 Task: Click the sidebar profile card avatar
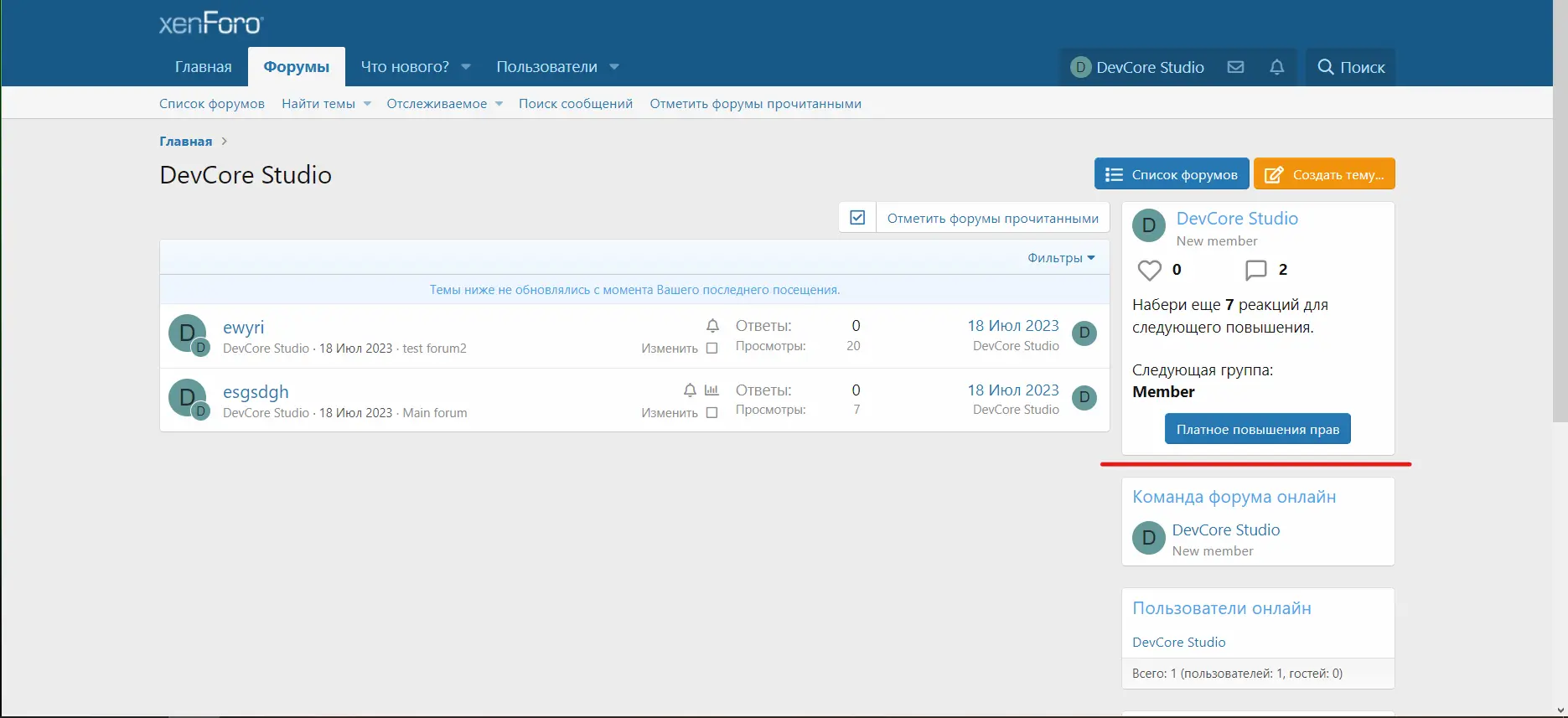[1149, 225]
